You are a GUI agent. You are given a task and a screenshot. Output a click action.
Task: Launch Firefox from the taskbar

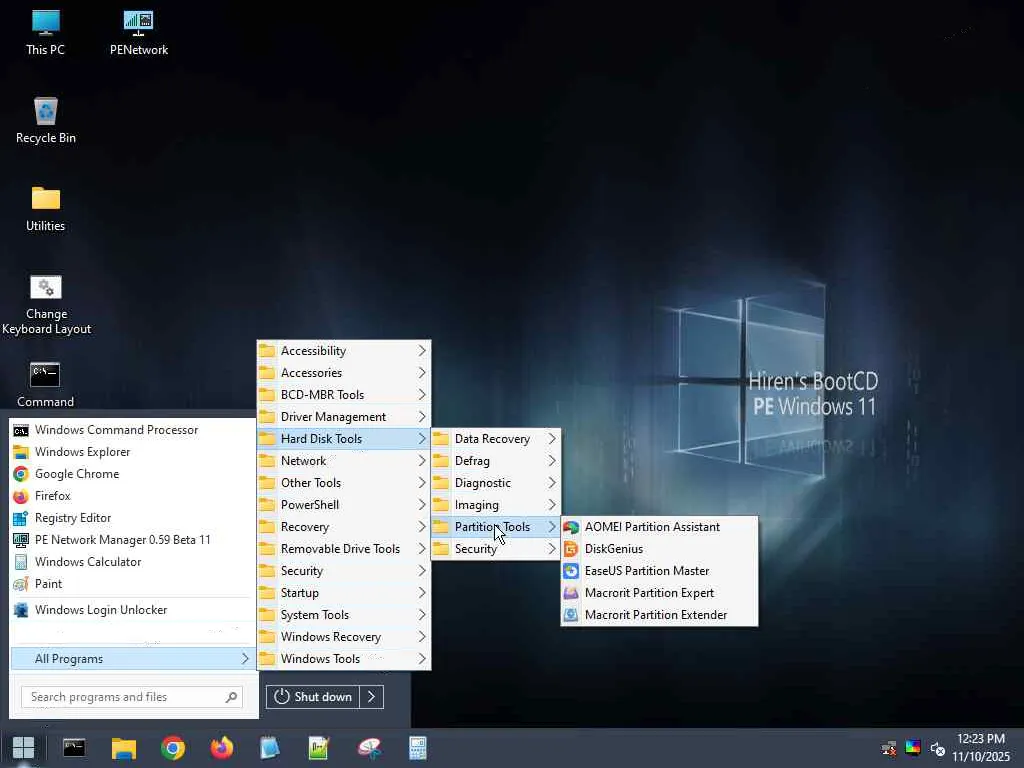click(x=222, y=748)
